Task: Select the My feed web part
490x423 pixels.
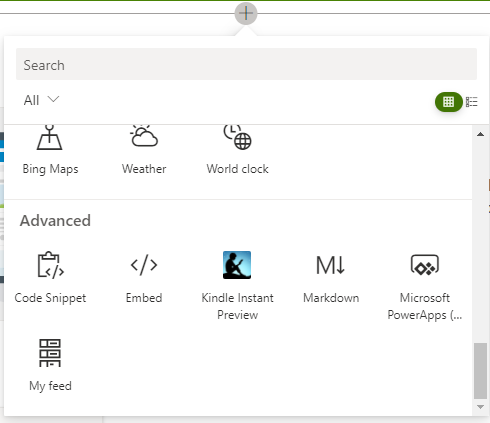Action: 50,366
